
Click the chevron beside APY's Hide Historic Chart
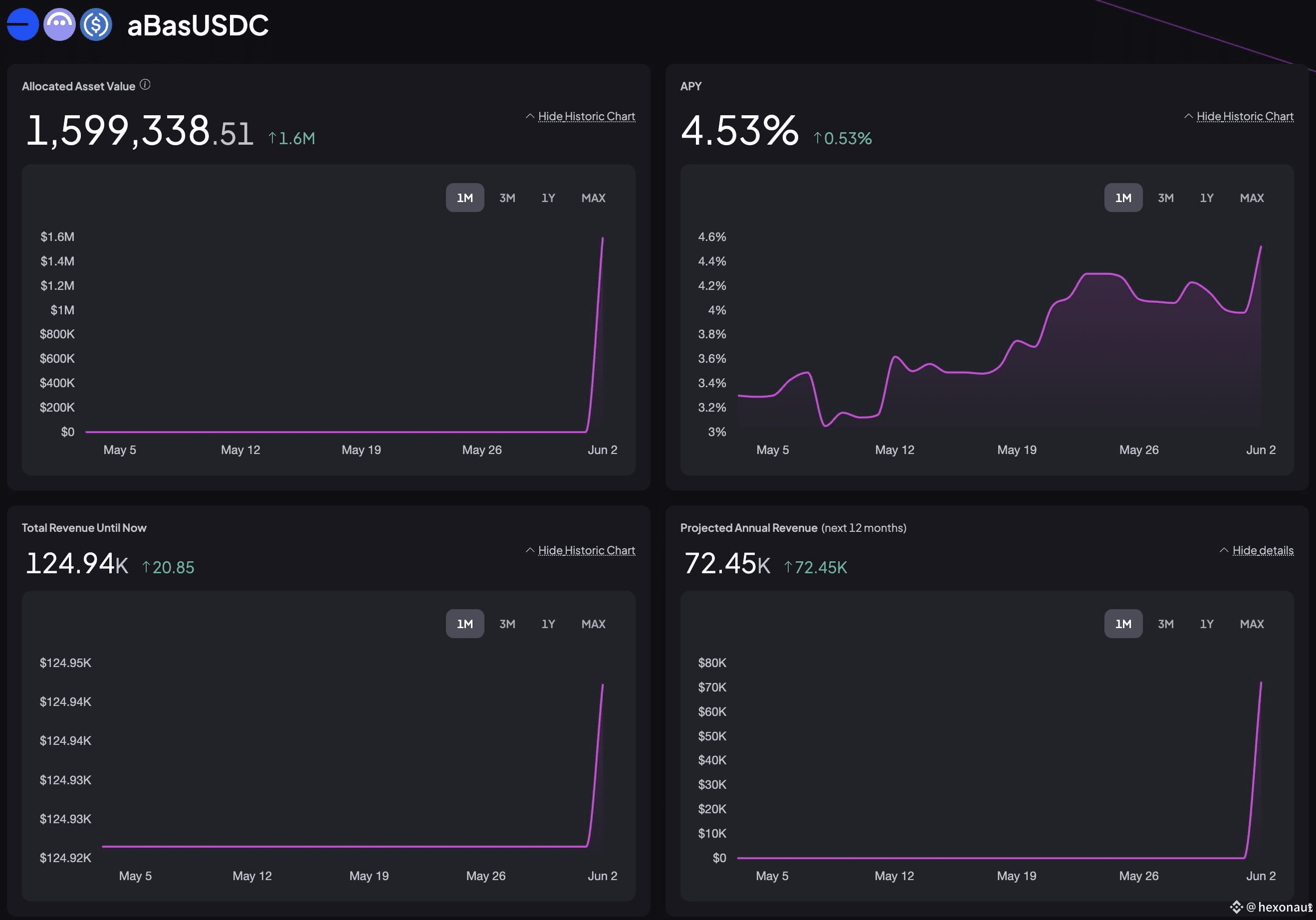tap(1189, 116)
